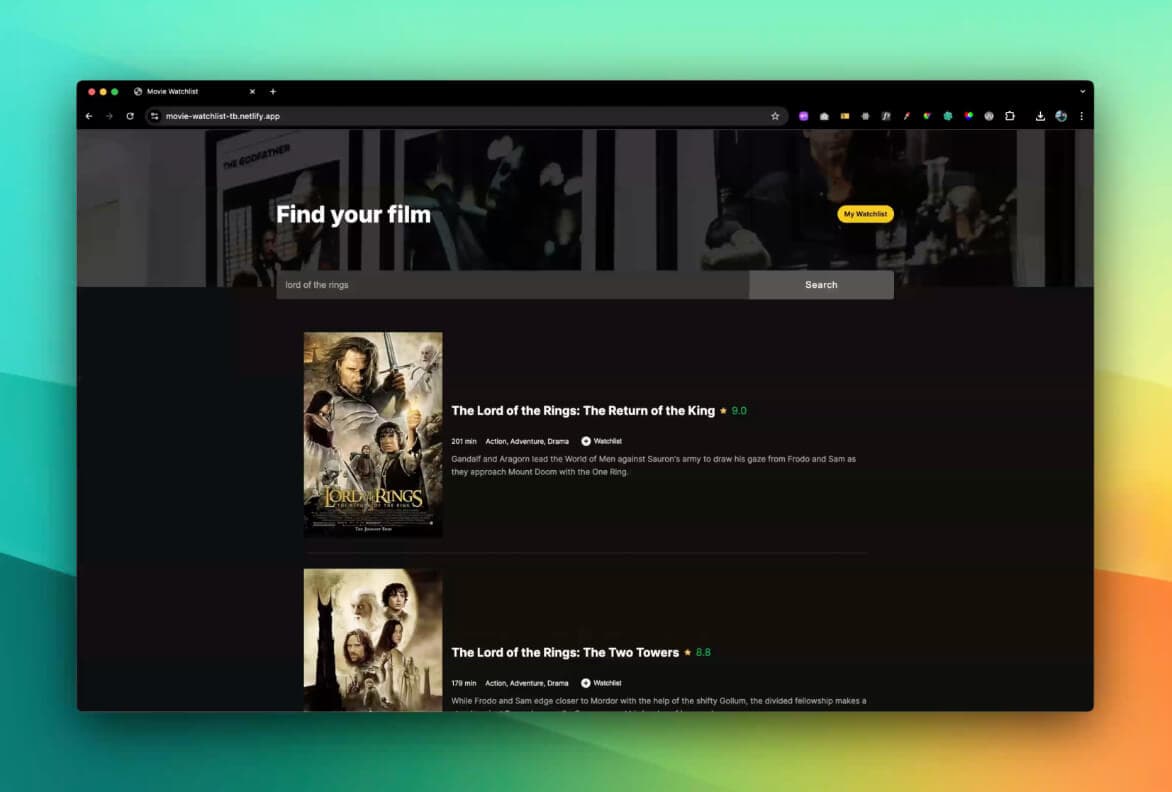Click the Return of the King movie poster

click(372, 434)
